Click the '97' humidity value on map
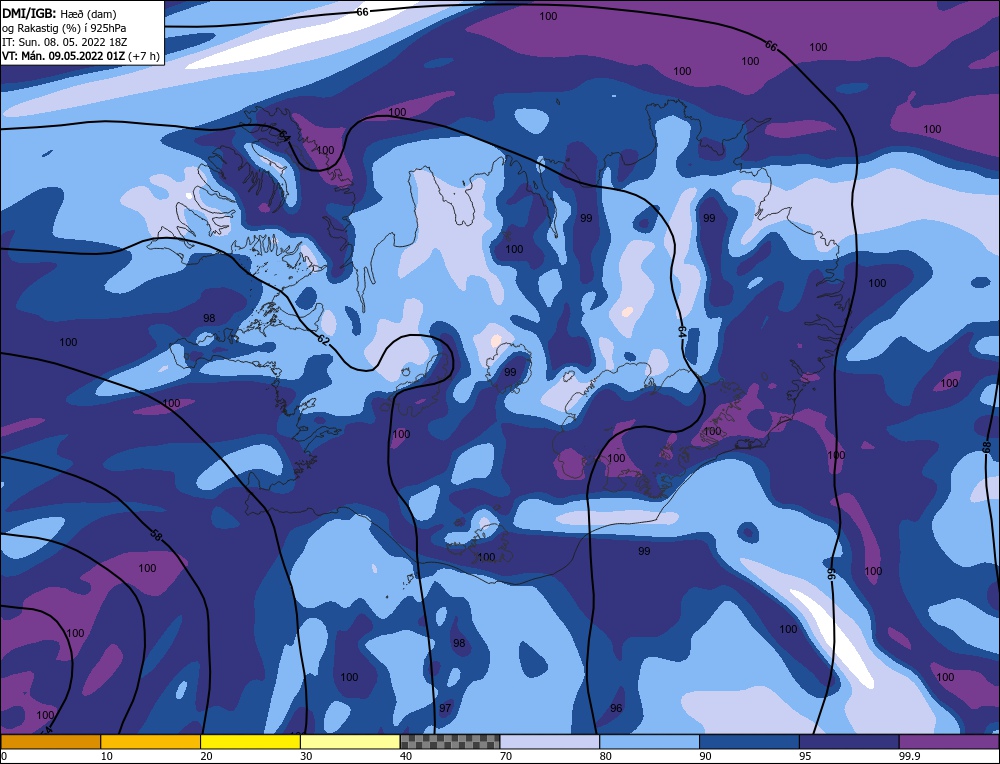 [445, 708]
